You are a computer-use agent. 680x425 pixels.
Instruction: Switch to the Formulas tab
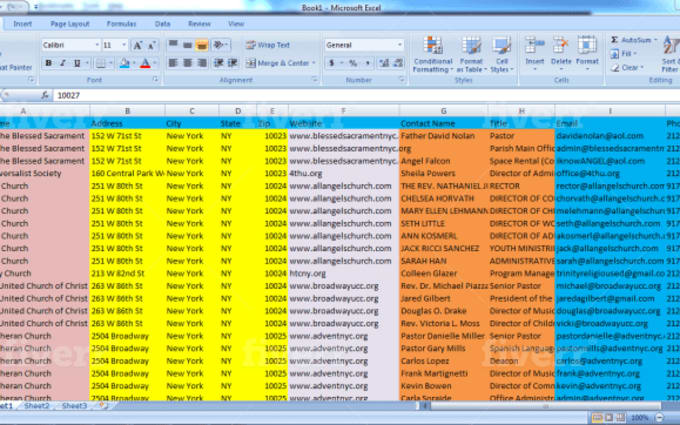pos(121,24)
